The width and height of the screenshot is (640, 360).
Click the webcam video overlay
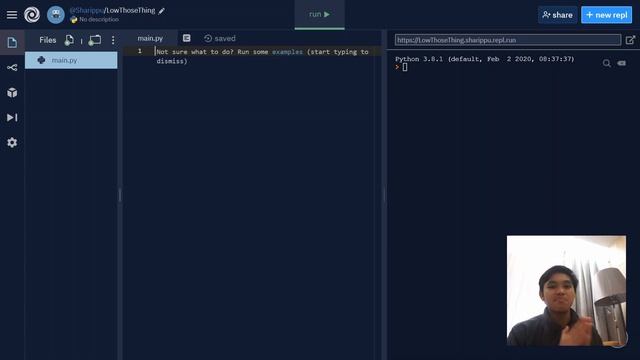(566, 290)
